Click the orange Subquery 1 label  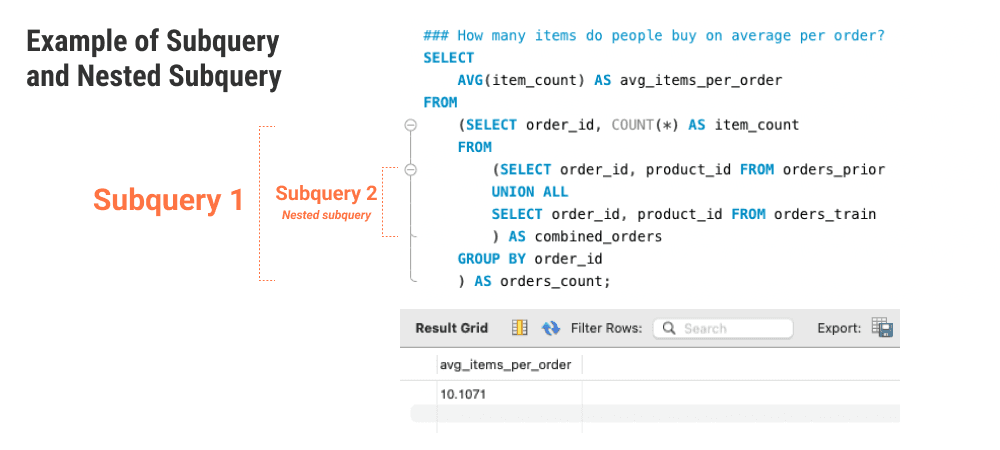pos(168,200)
